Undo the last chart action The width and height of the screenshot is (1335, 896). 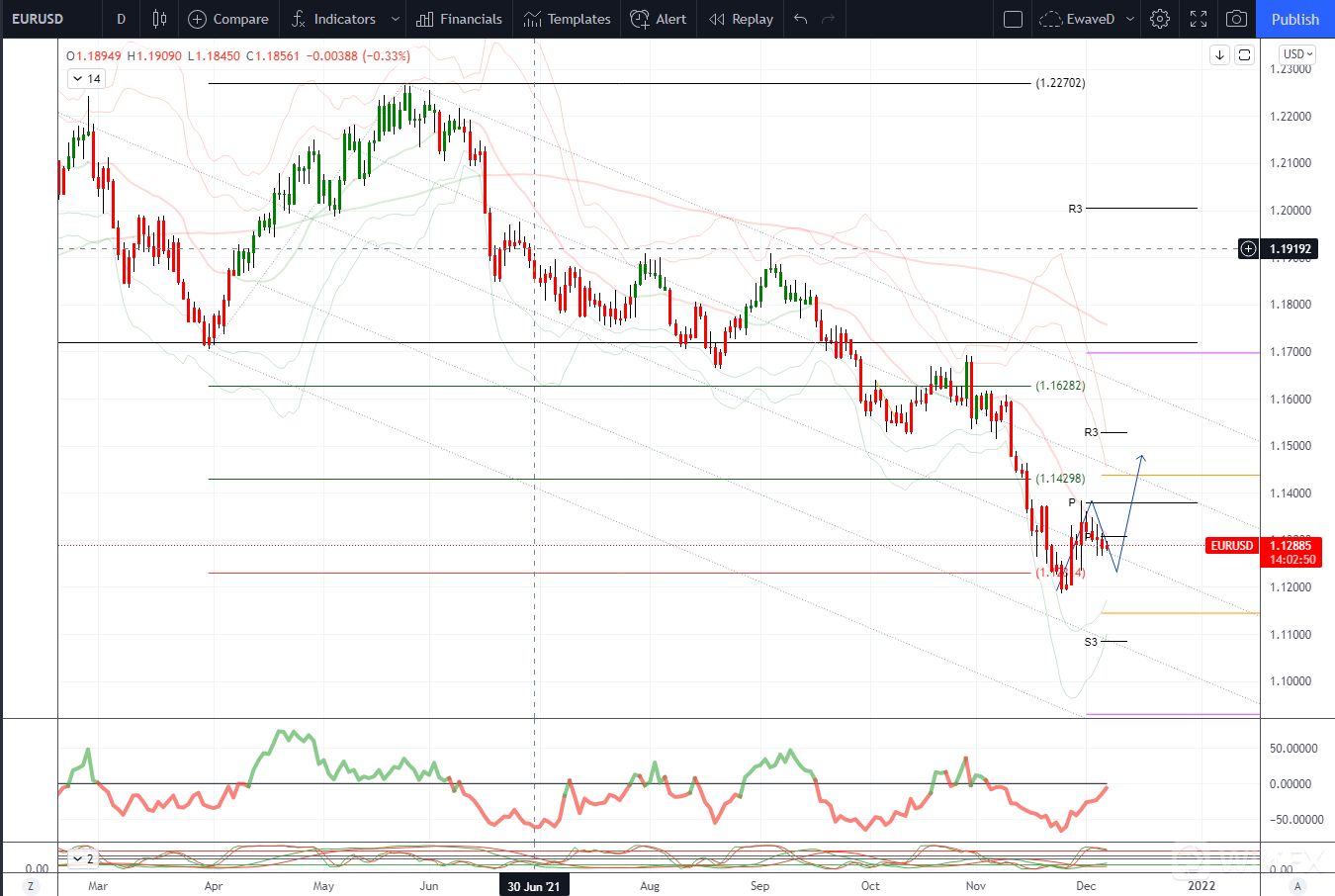(800, 19)
